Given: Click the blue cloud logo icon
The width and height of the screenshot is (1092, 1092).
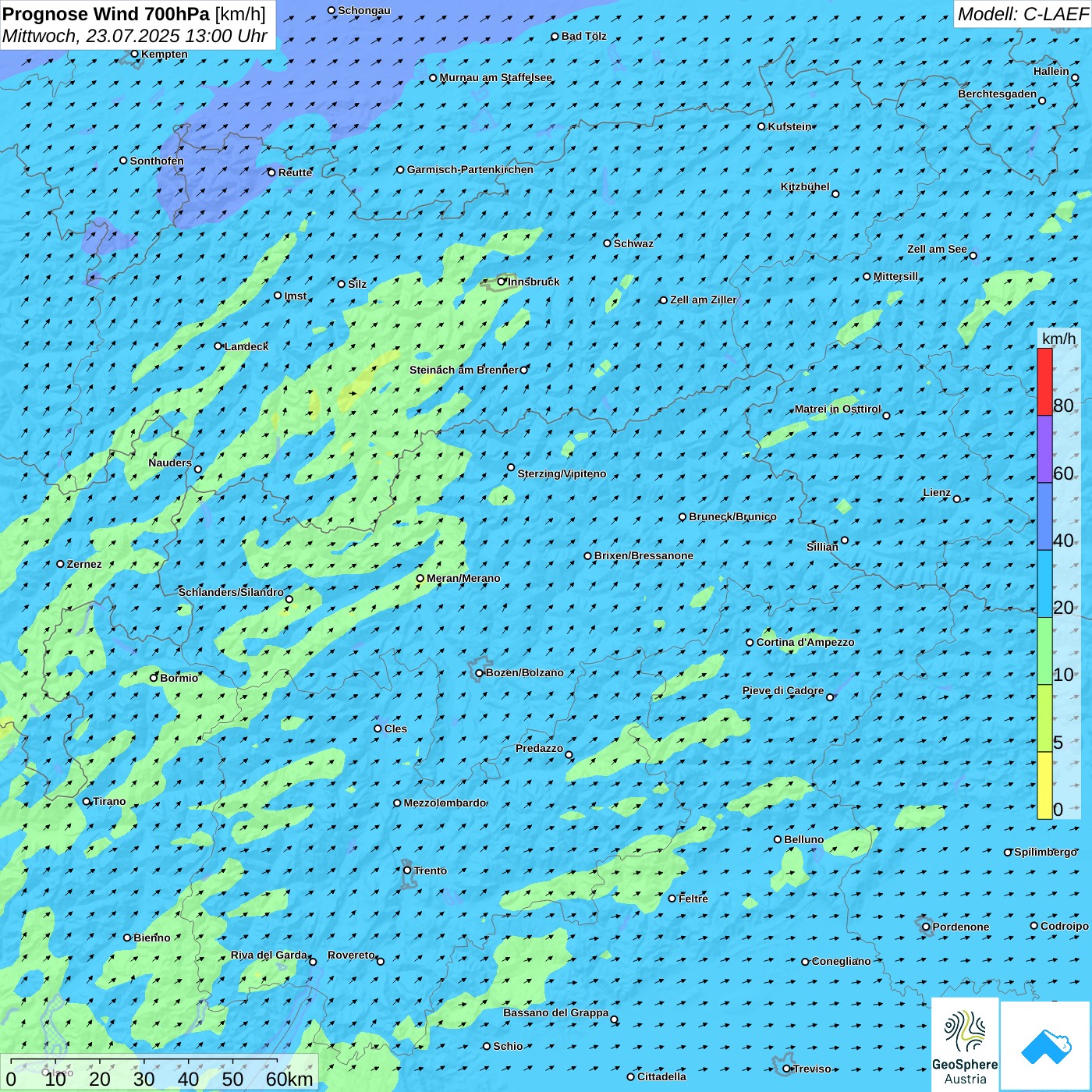Looking at the screenshot, I should coord(1046,1046).
